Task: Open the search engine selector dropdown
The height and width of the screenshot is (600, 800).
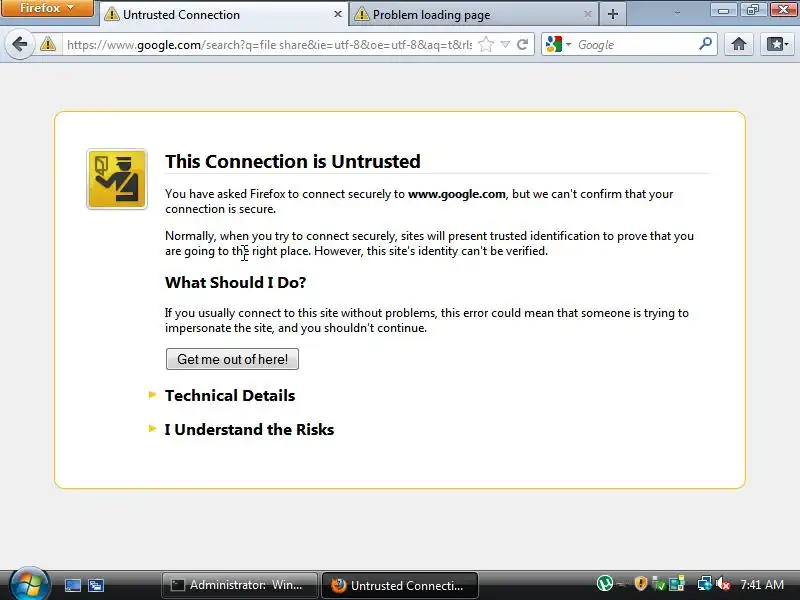Action: (558, 45)
